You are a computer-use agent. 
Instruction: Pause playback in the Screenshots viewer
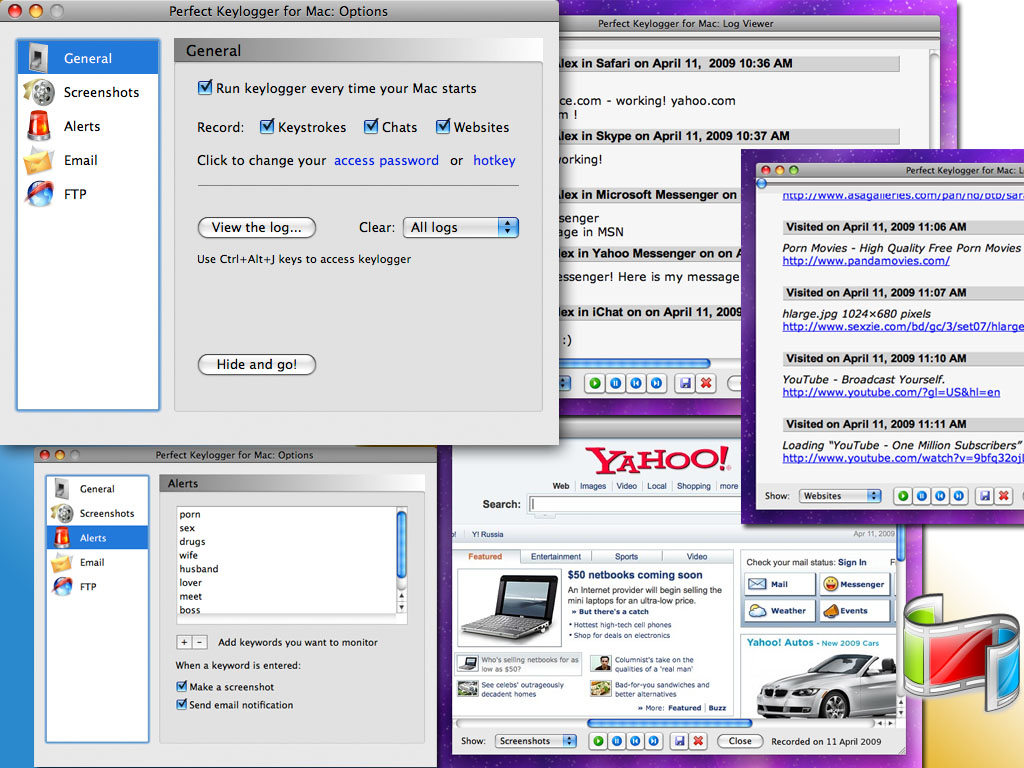[x=616, y=741]
